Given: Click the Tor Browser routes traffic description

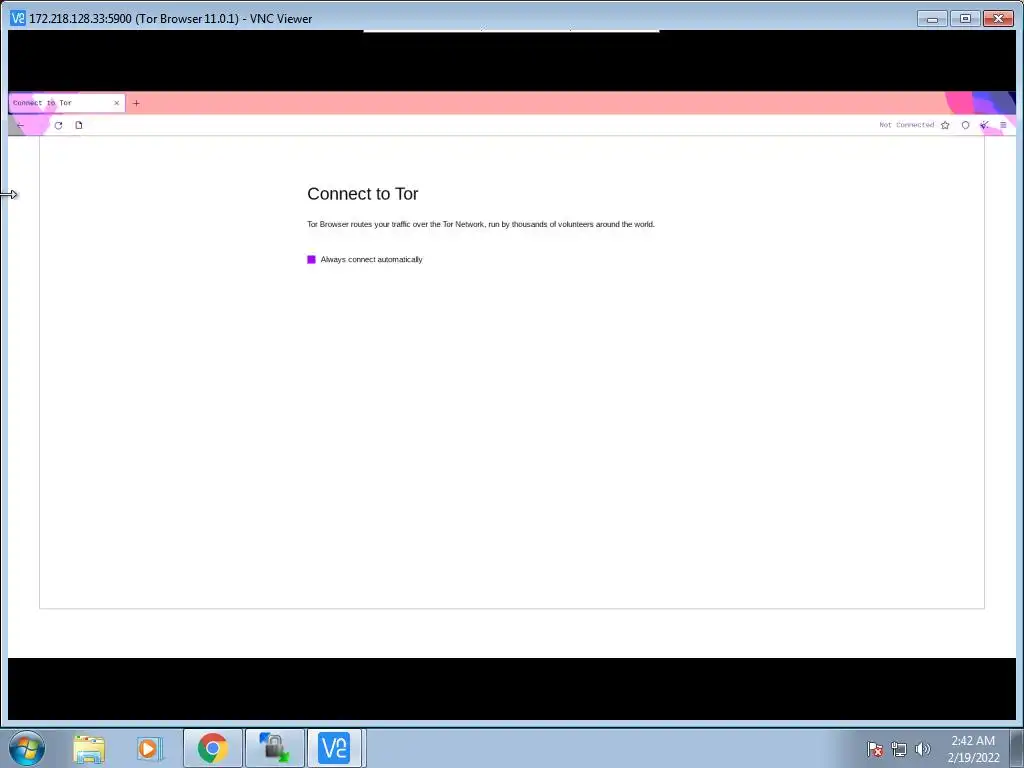Looking at the screenshot, I should [481, 225].
